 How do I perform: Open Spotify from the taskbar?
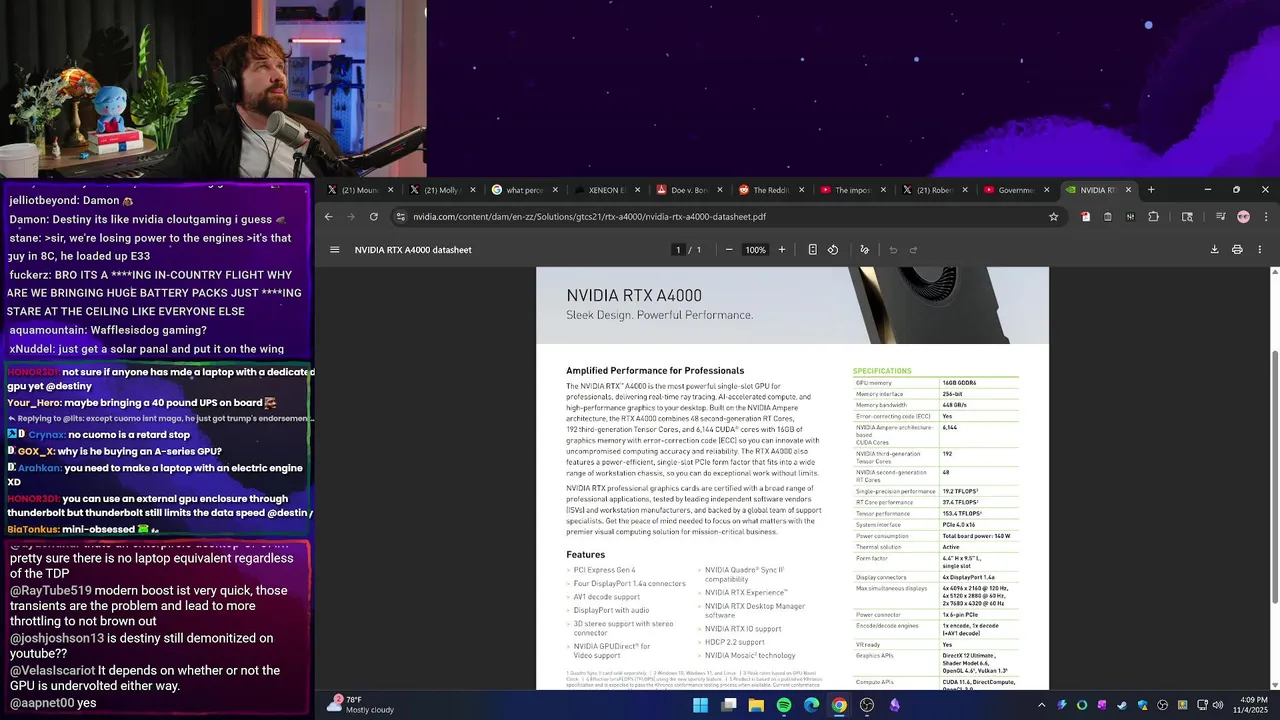pyautogui.click(x=784, y=705)
